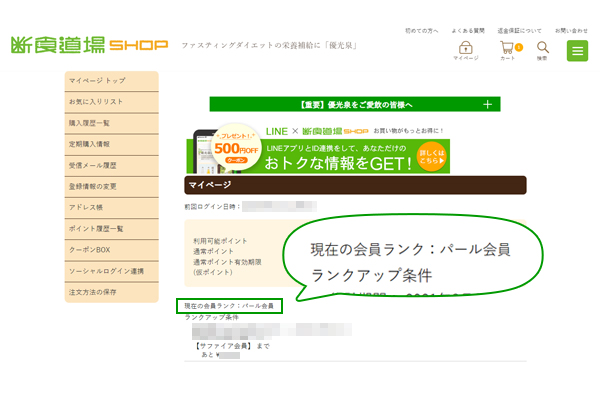The width and height of the screenshot is (600, 400).
Task: Select お気に入りリスト in sidebar
Action: click(x=112, y=102)
